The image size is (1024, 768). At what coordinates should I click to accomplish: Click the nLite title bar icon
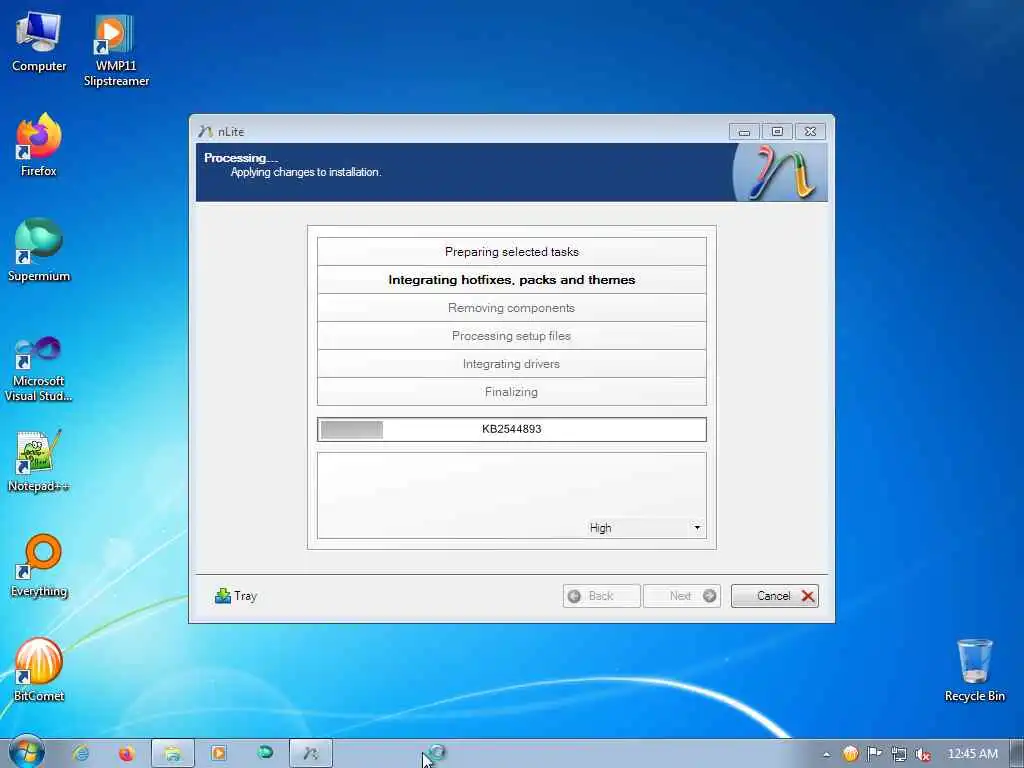[x=205, y=131]
